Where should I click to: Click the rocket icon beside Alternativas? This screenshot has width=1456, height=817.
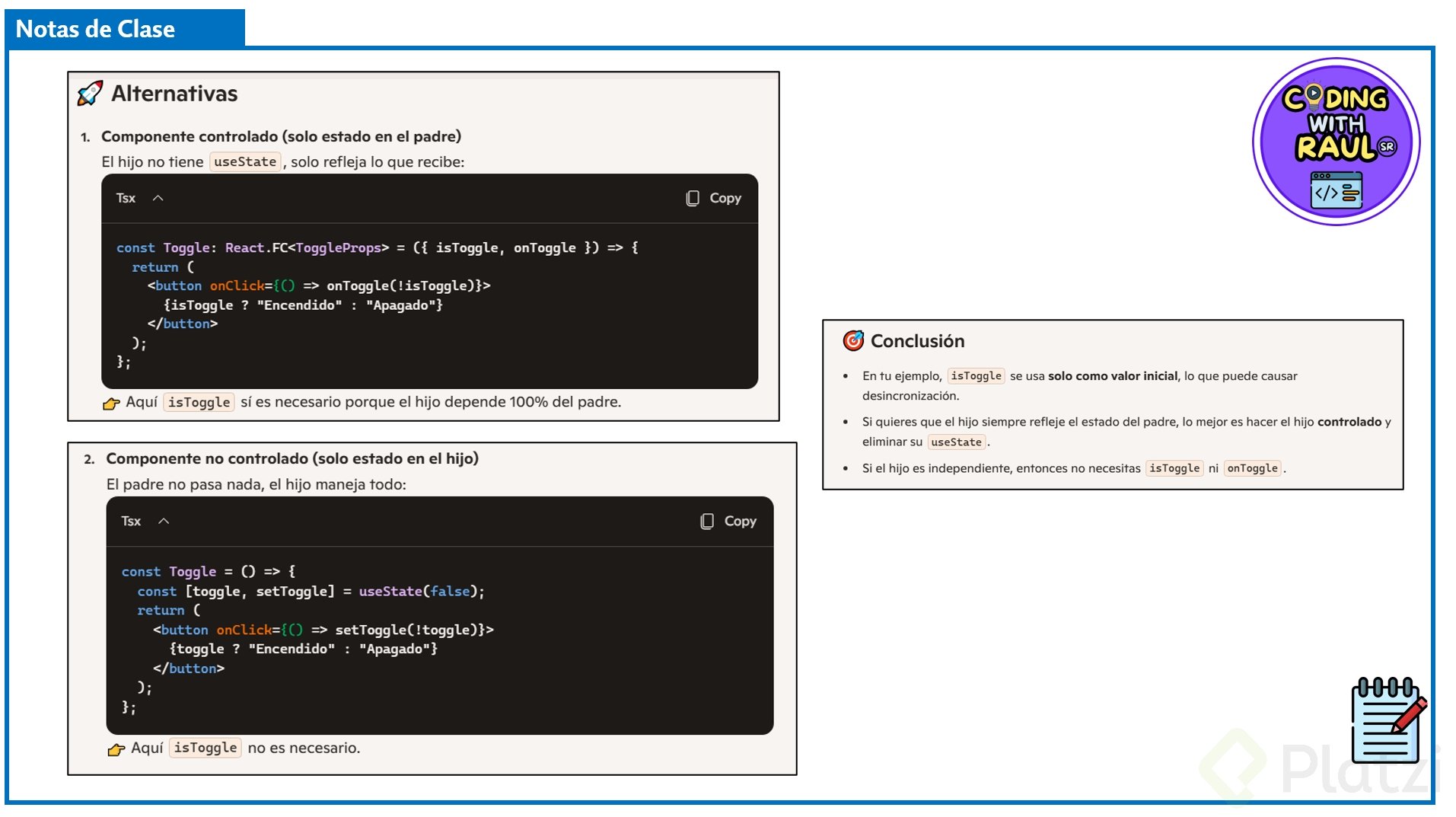coord(90,94)
